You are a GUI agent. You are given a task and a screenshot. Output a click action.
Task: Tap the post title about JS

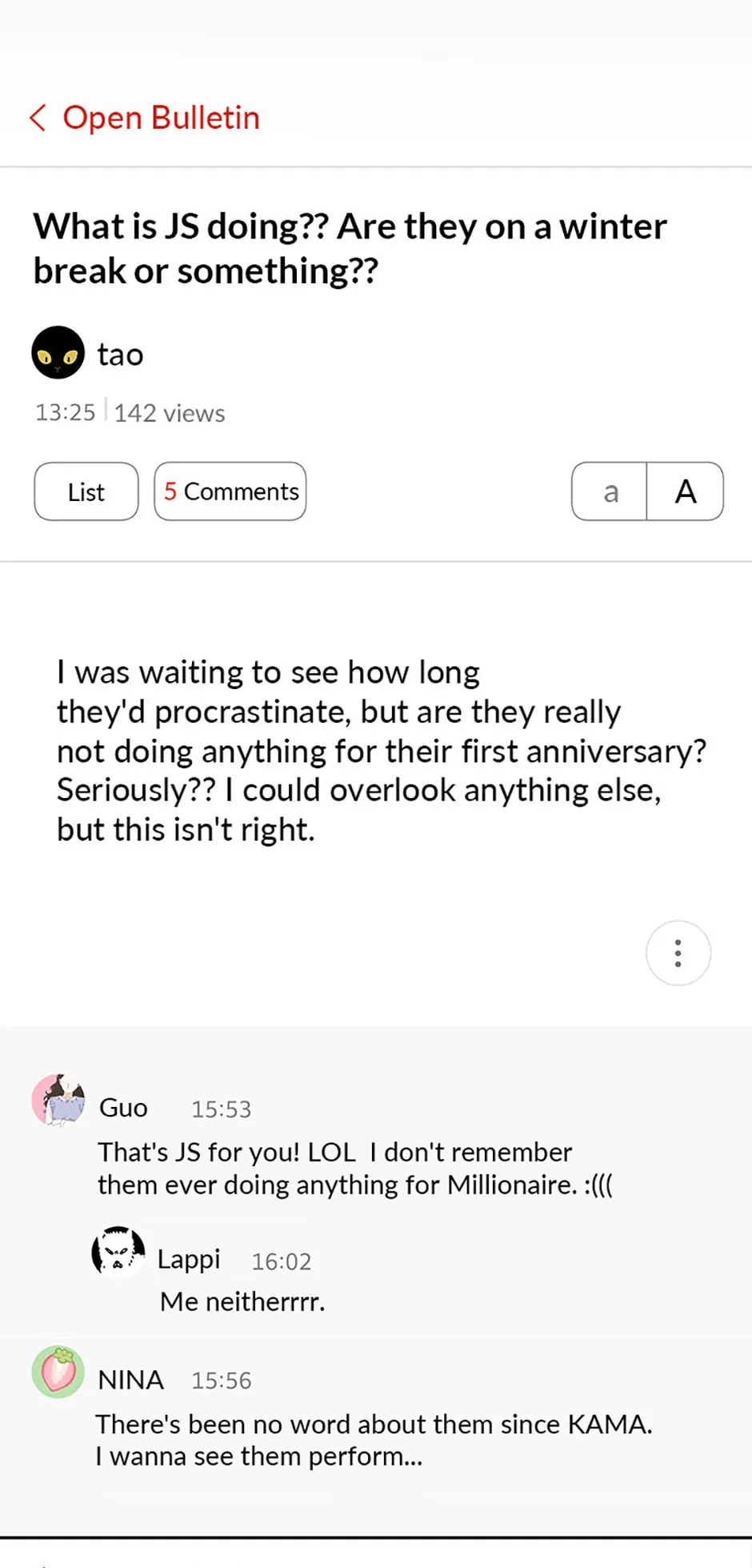coord(350,248)
